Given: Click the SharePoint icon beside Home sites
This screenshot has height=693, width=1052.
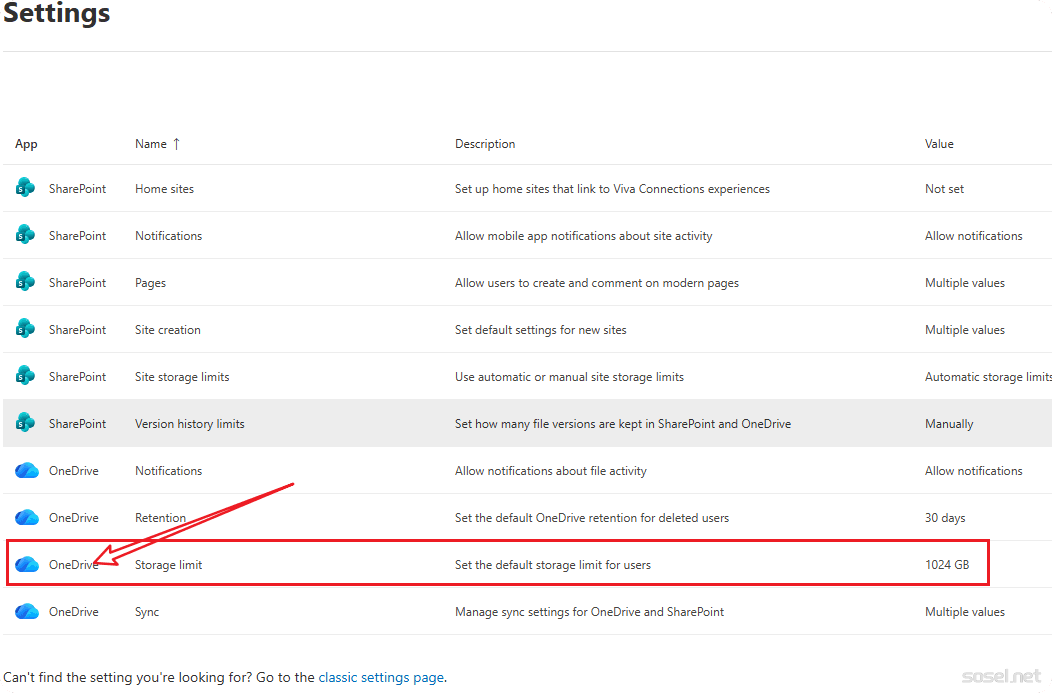Looking at the screenshot, I should (26, 188).
